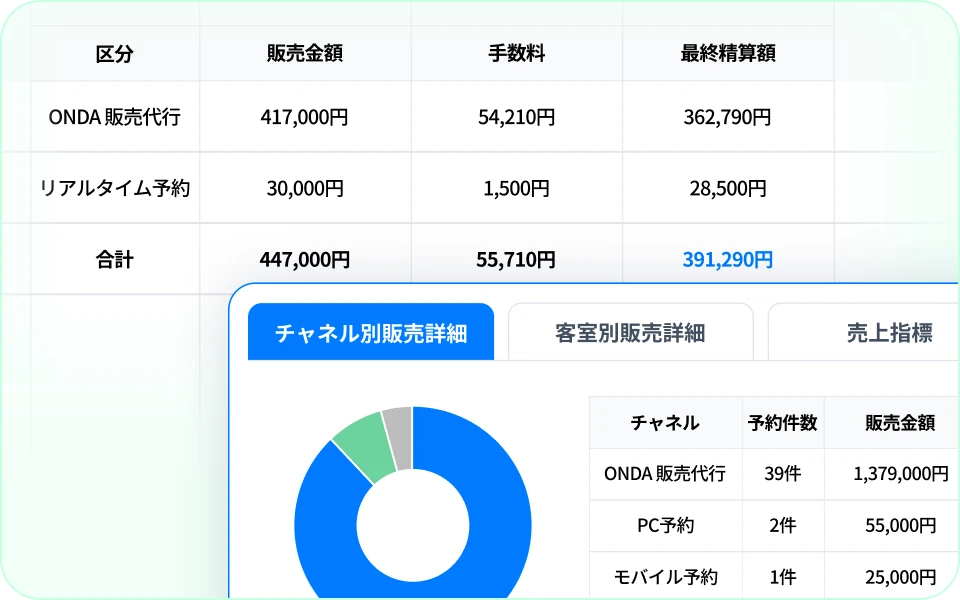Click the 1,500円 fee cell
This screenshot has height=600, width=960.
click(516, 188)
